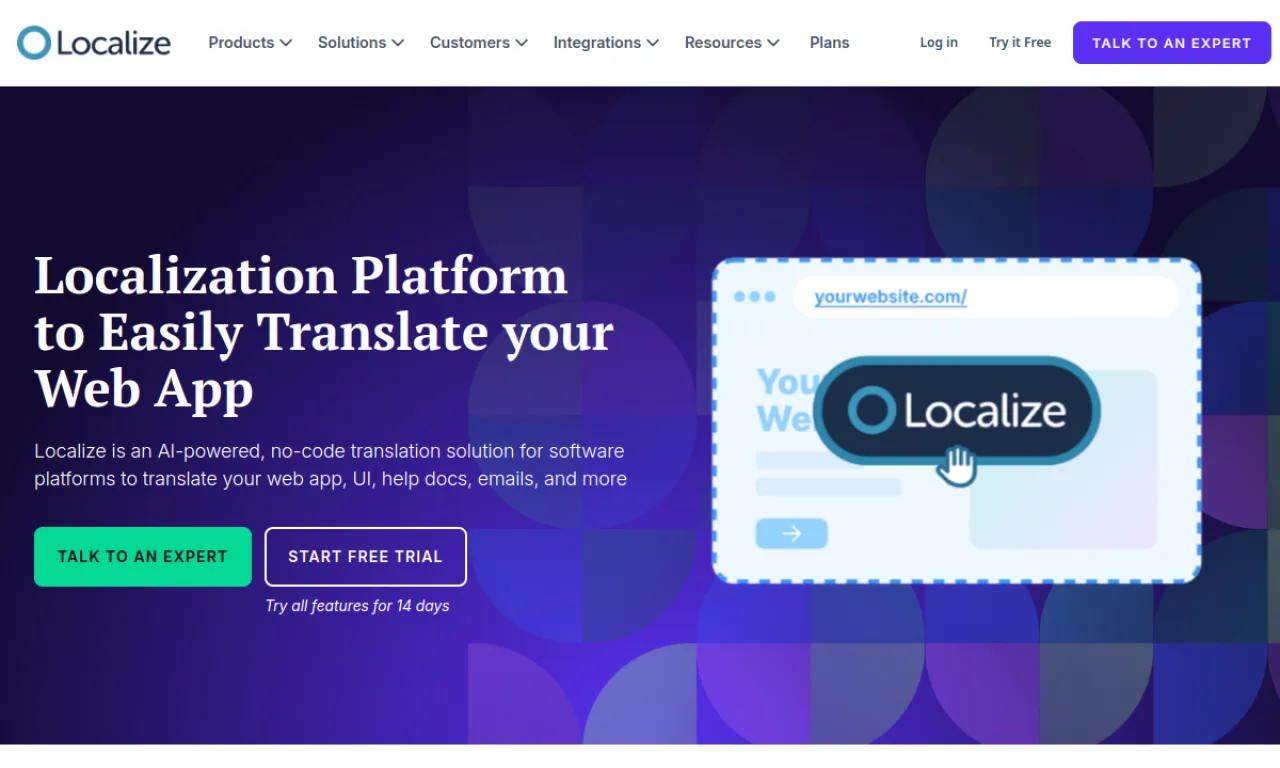Click the hand cursor icon in the illustration
The image size is (1280, 768).
(x=957, y=467)
